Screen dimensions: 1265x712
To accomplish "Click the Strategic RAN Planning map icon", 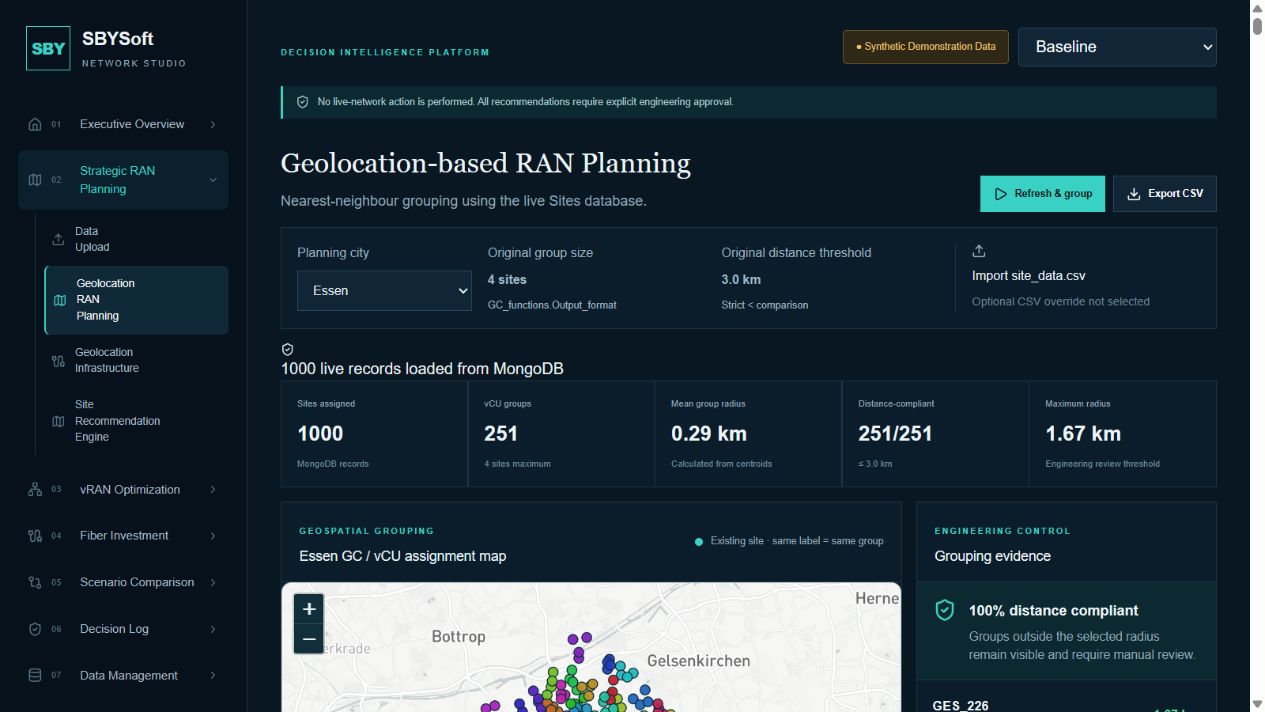I will pyautogui.click(x=35, y=180).
